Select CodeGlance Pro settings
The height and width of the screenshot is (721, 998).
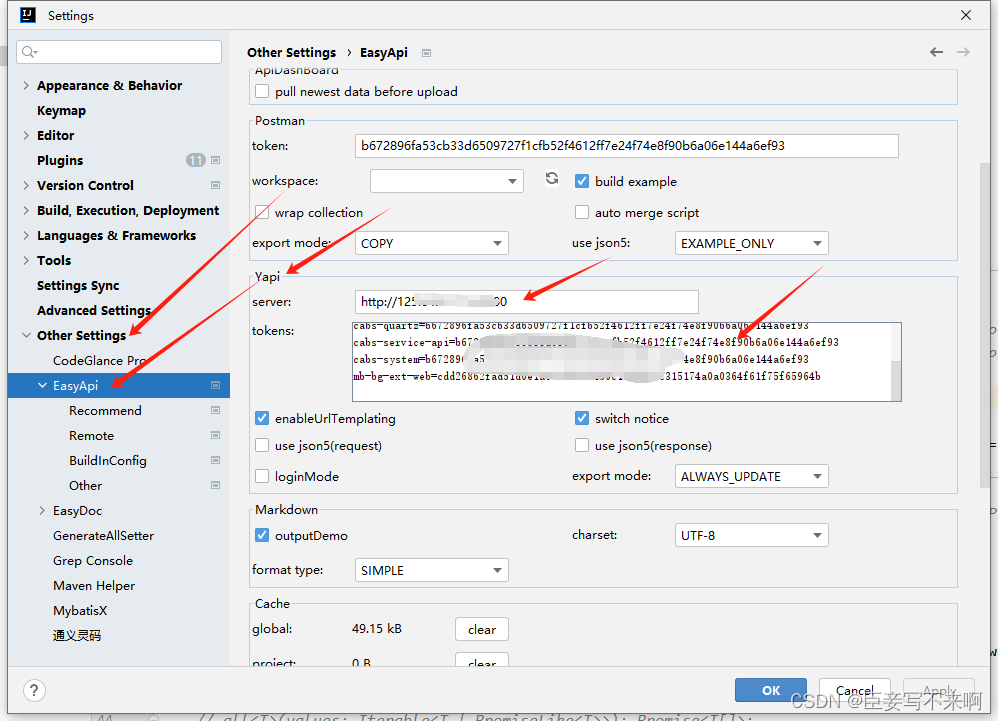tap(100, 360)
